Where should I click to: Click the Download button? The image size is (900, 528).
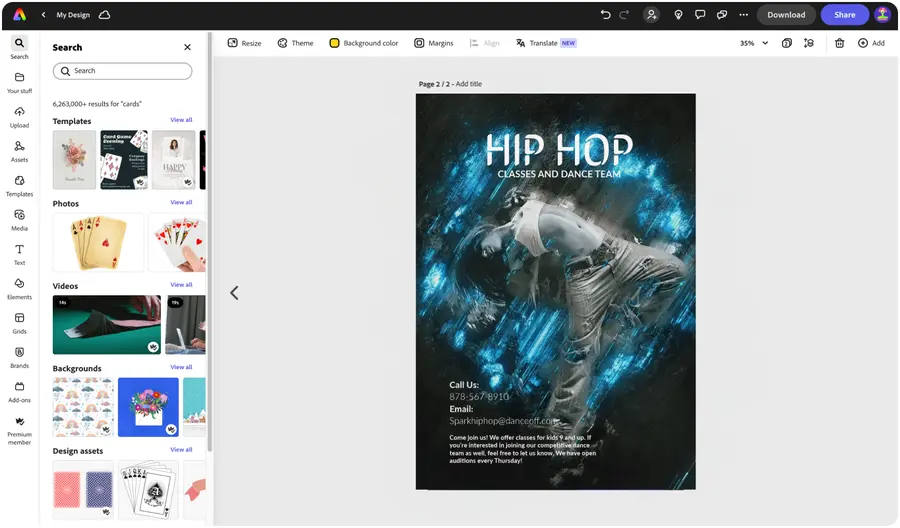pyautogui.click(x=786, y=15)
